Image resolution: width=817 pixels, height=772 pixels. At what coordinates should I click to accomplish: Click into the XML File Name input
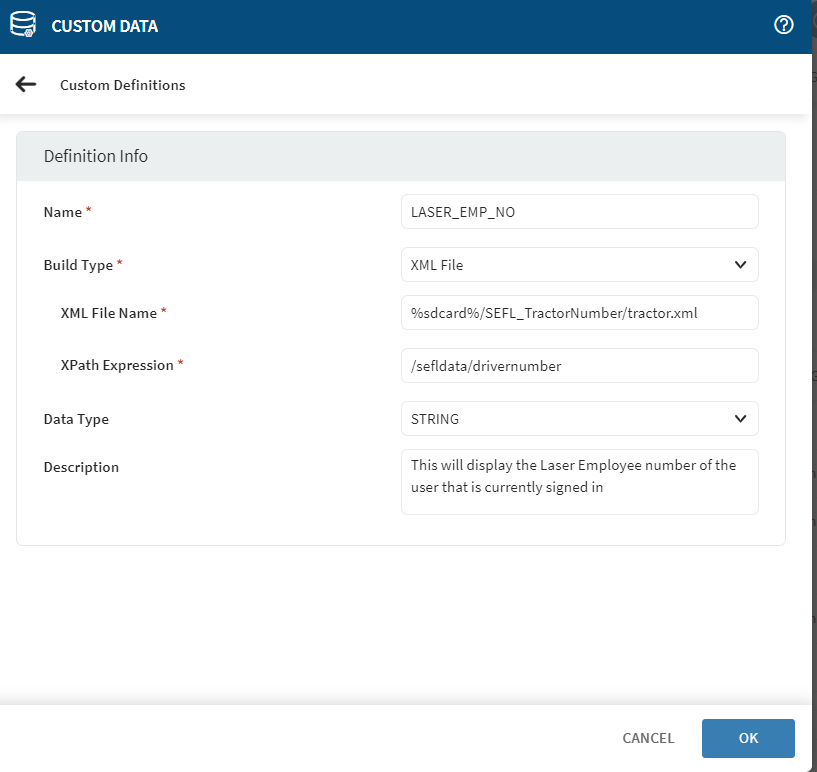[579, 313]
